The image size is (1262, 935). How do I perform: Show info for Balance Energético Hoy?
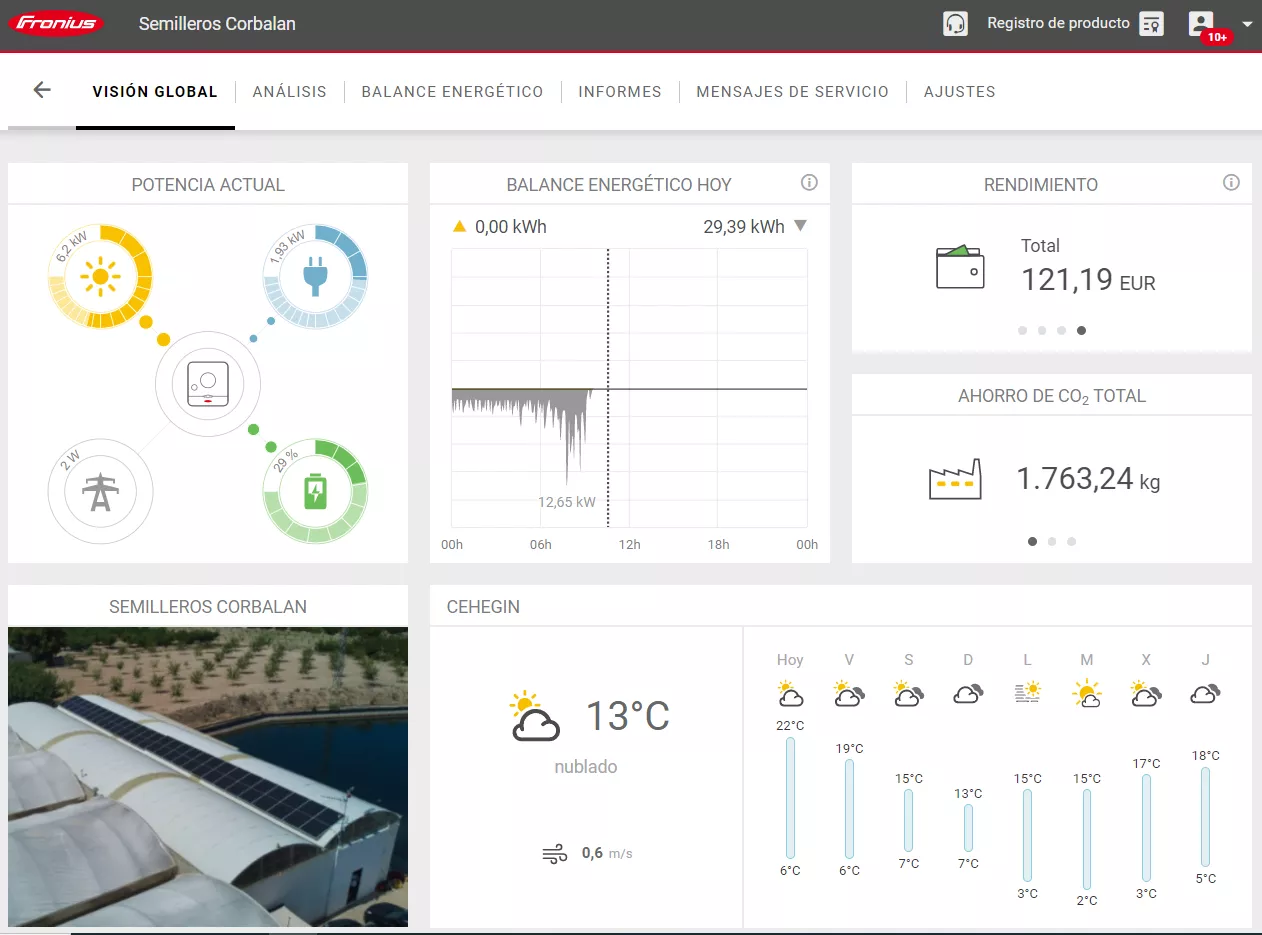point(809,183)
